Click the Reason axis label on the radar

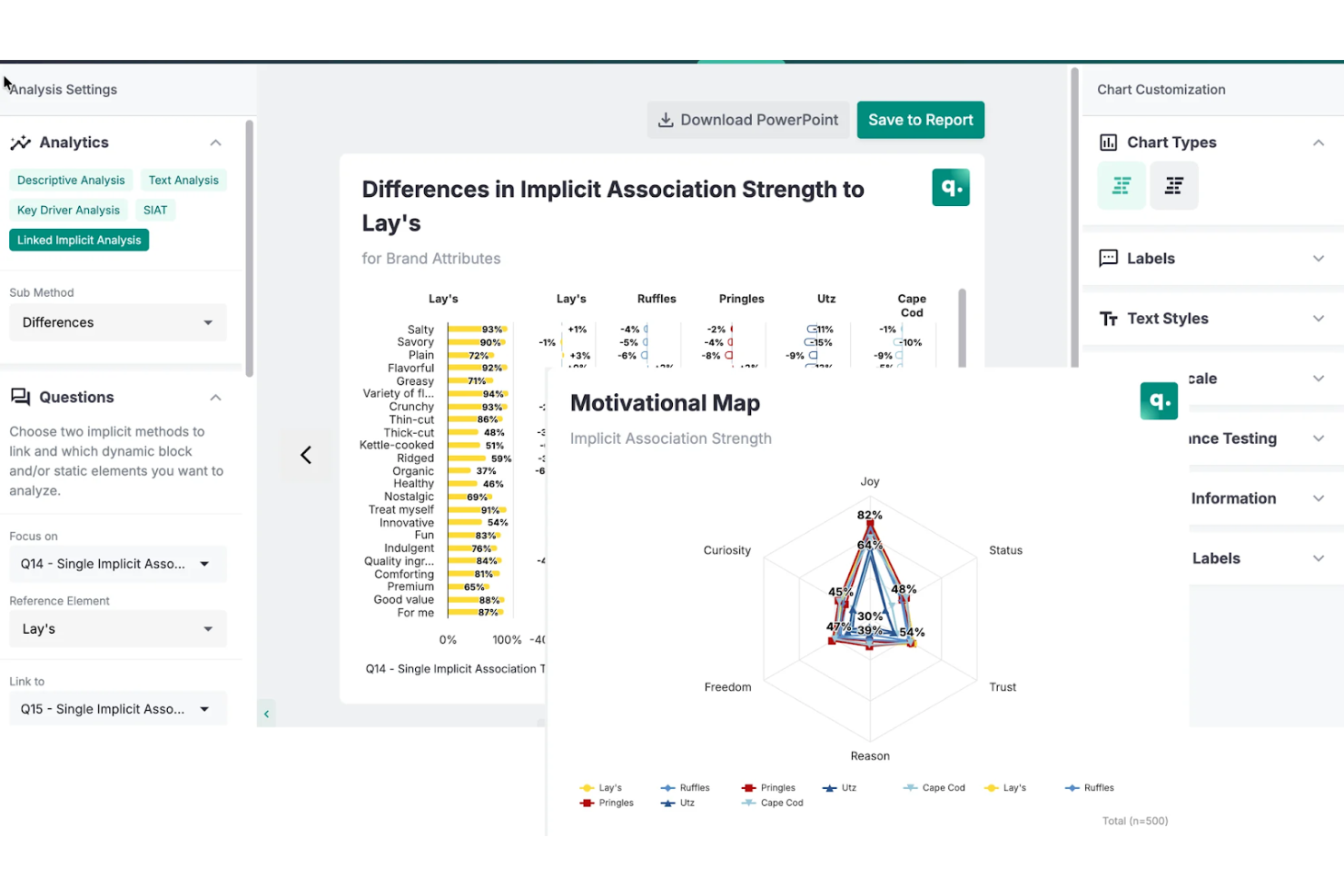870,756
